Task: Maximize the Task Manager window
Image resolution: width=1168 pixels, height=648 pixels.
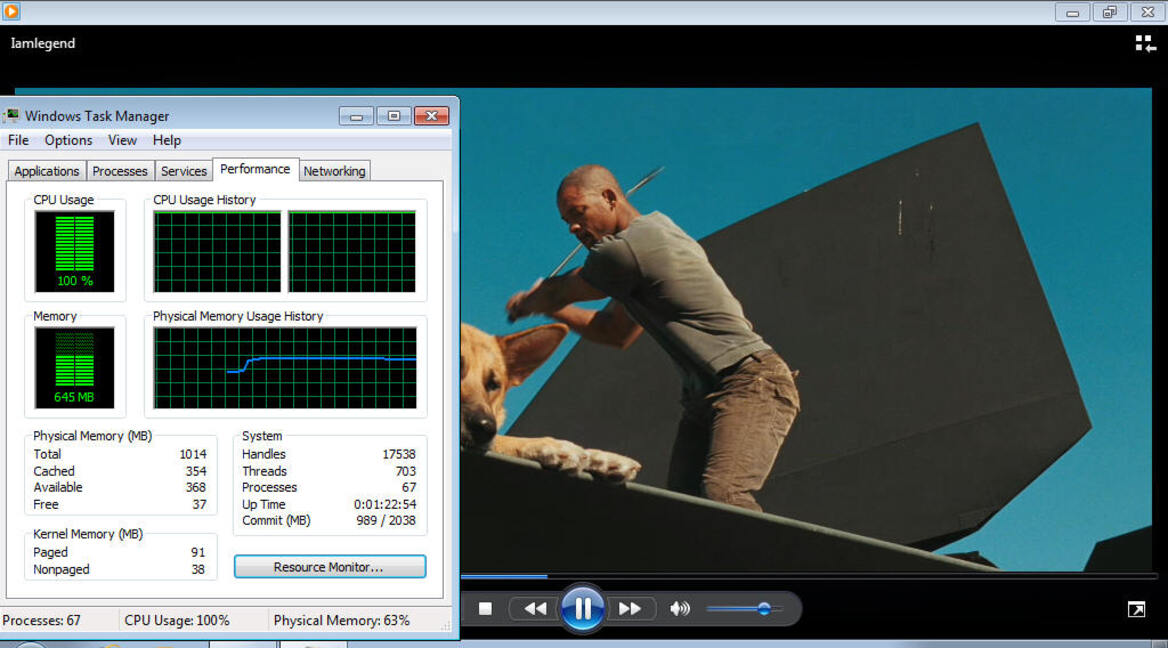Action: point(393,116)
